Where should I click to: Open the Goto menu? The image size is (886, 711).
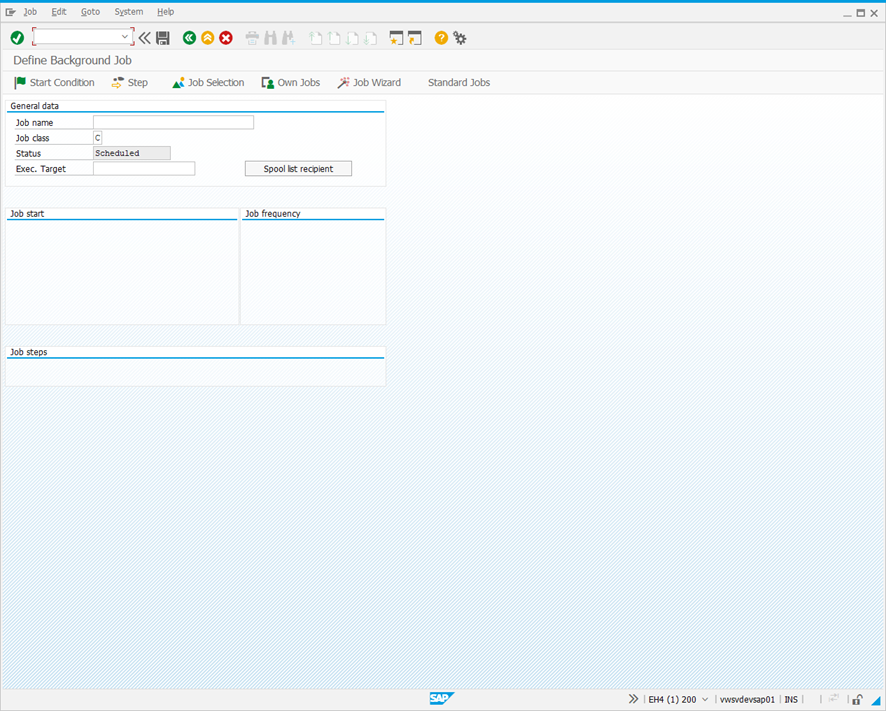pyautogui.click(x=90, y=11)
